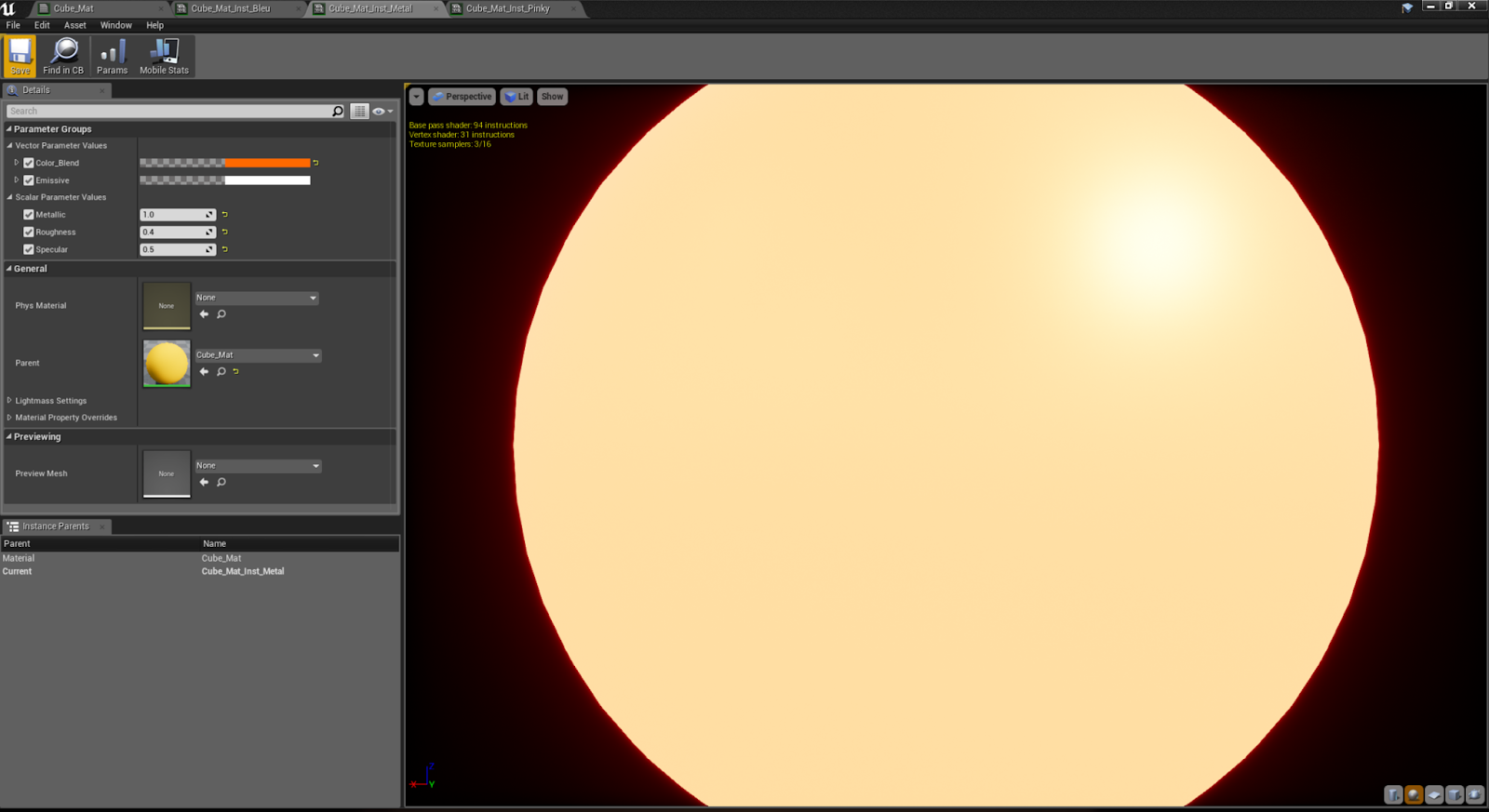Open property matrix grid view icon
Viewport: 1489px width, 812px height.
click(359, 111)
